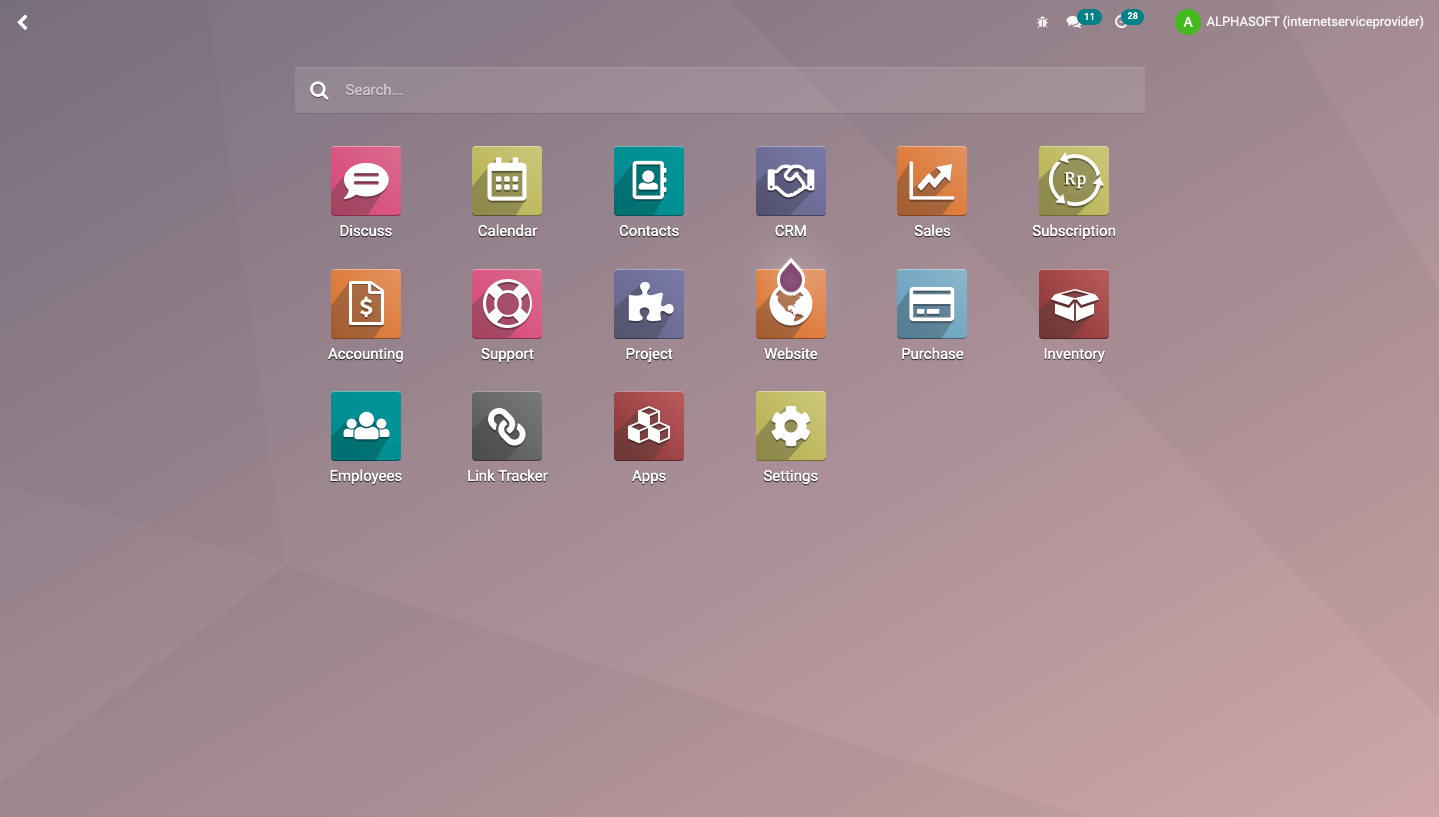The image size is (1439, 817).
Task: Open activities clock with 28 badge
Action: pyautogui.click(x=1128, y=20)
